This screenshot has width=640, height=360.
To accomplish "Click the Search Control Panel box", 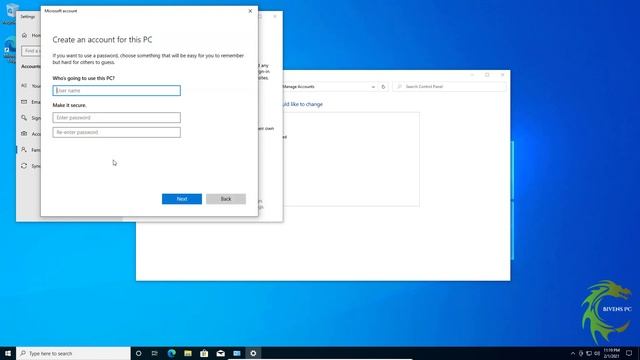I will click(449, 87).
